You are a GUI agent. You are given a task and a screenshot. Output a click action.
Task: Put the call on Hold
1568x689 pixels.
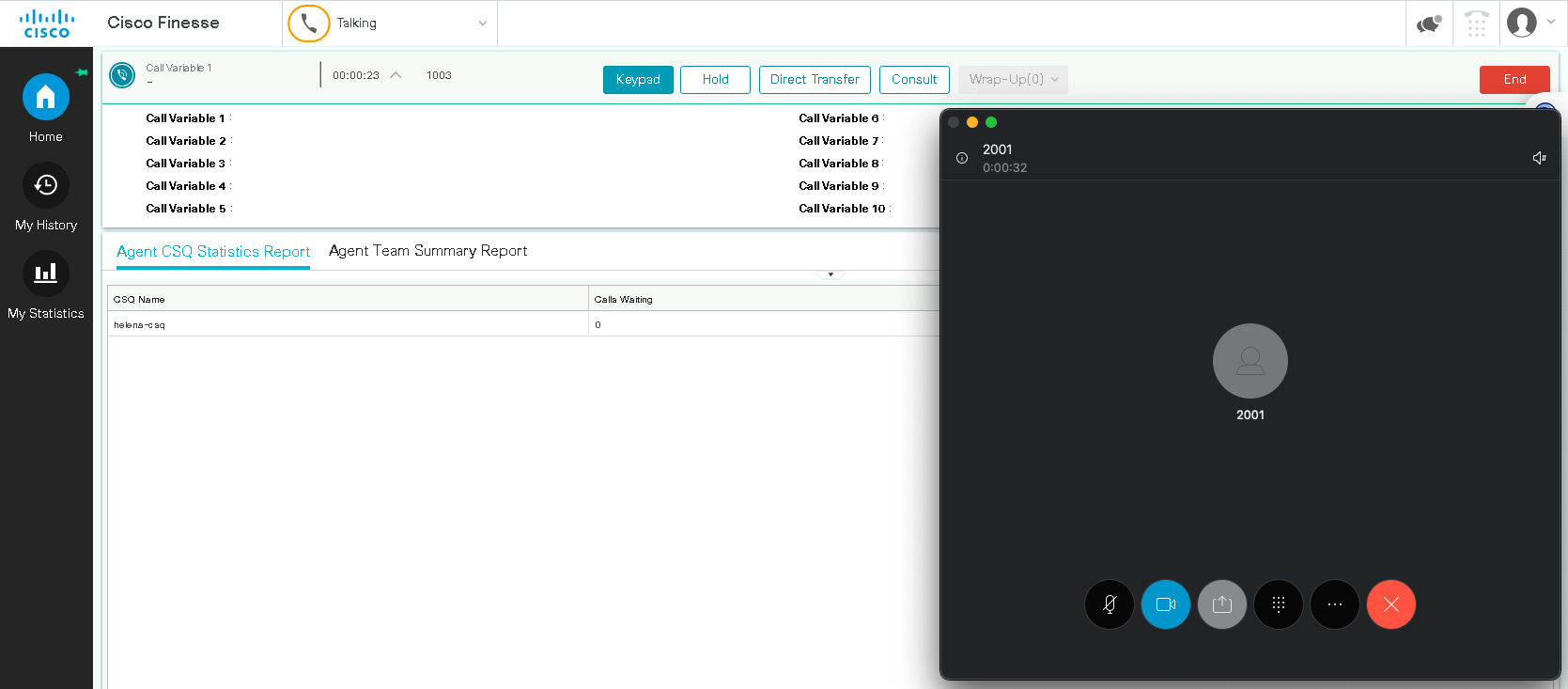pos(715,80)
